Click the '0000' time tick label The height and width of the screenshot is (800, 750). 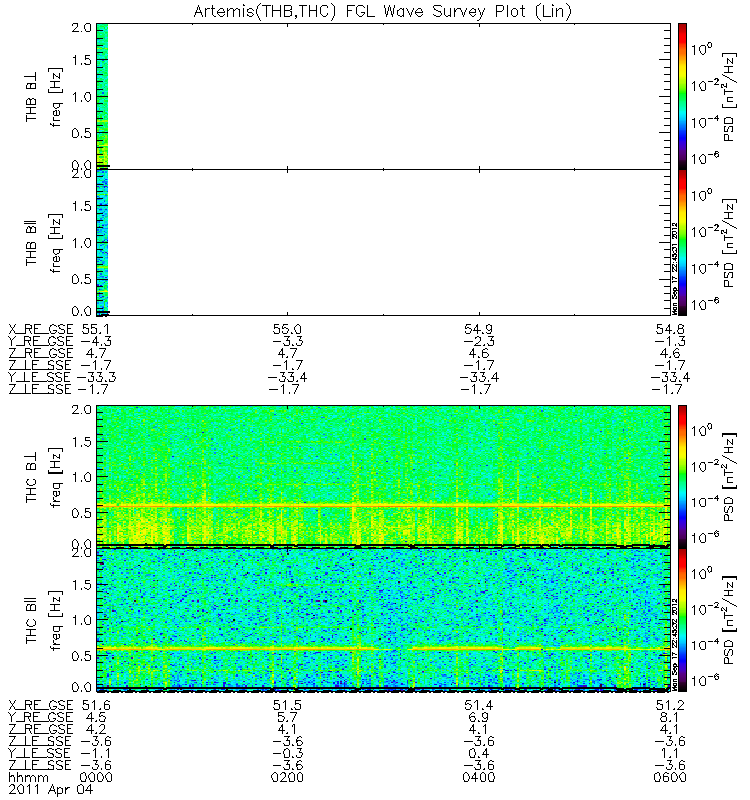coord(96,778)
